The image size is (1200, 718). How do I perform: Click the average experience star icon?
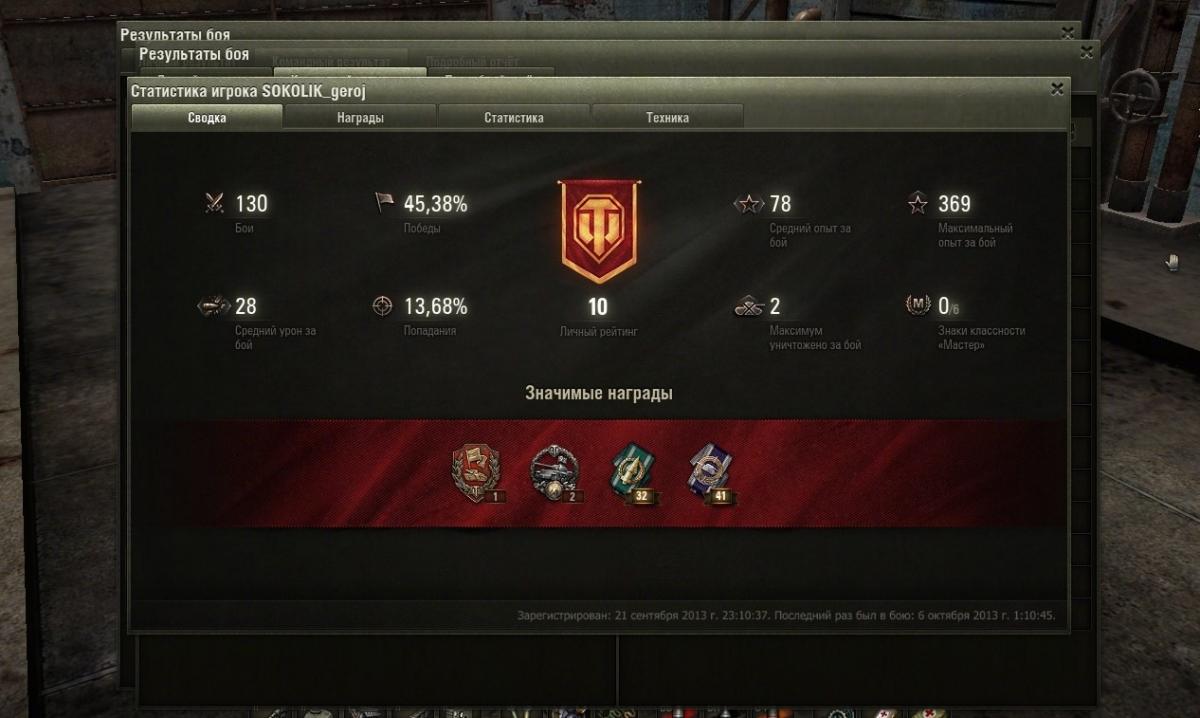tap(748, 204)
